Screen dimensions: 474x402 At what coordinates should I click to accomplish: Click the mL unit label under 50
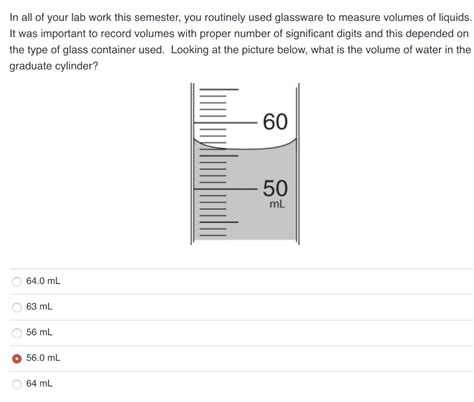[x=277, y=204]
